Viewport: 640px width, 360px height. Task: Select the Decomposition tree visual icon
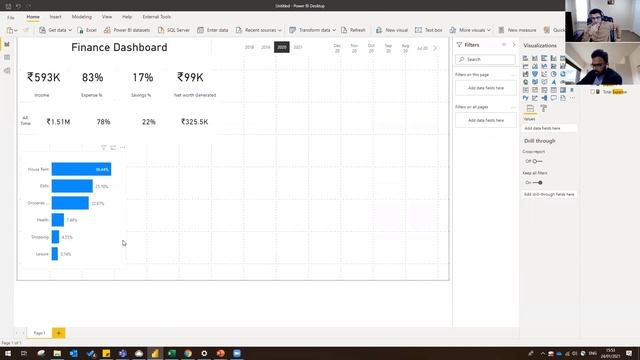pyautogui.click(x=544, y=98)
